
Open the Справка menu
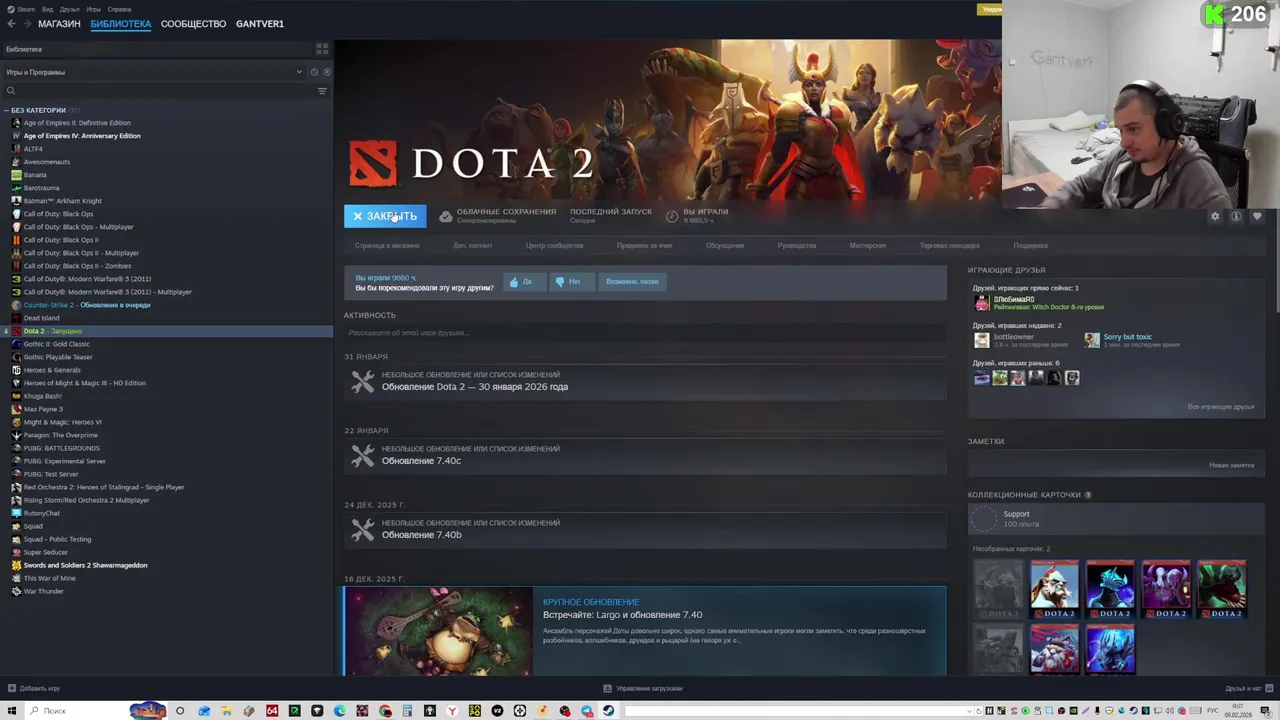pos(119,9)
